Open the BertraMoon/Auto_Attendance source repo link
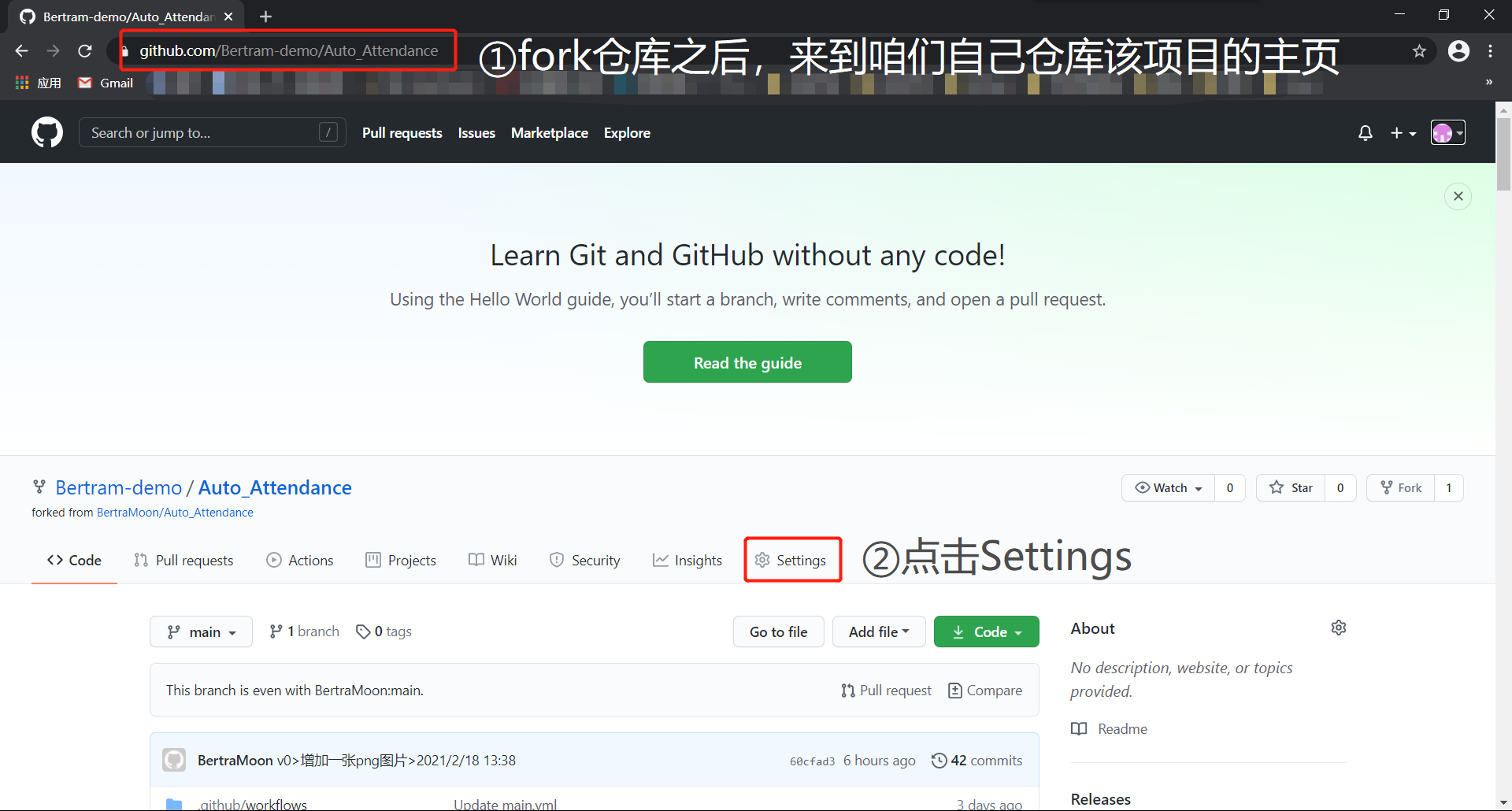The image size is (1512, 811). point(175,513)
